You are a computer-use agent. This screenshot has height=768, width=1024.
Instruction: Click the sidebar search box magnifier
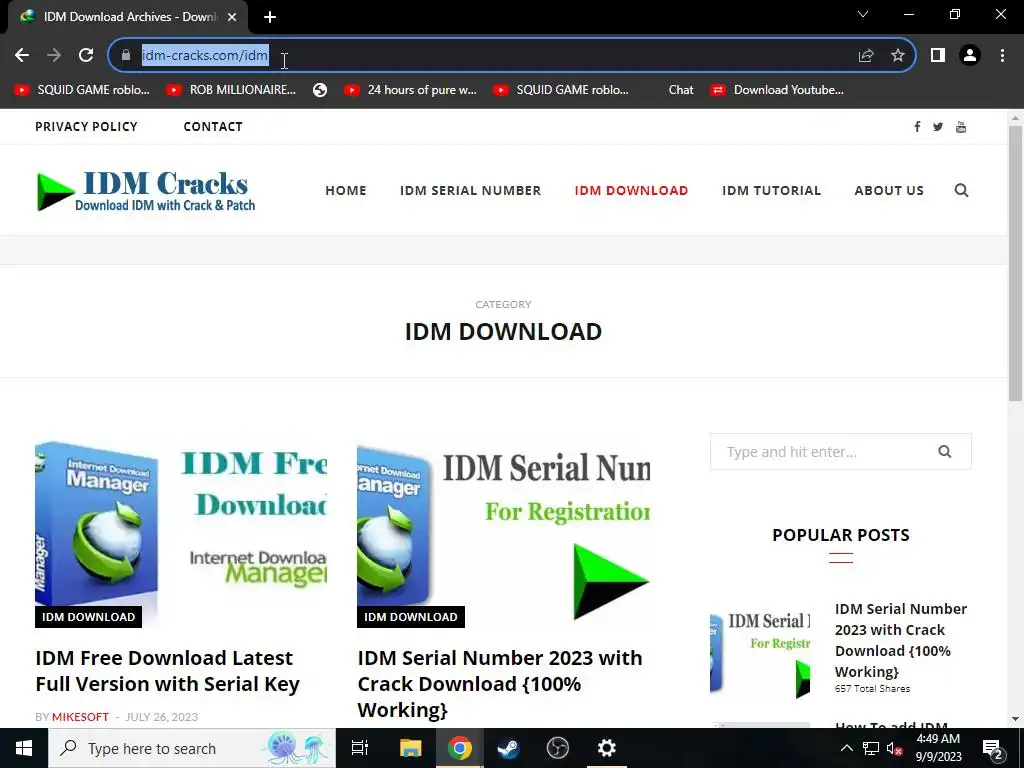944,451
